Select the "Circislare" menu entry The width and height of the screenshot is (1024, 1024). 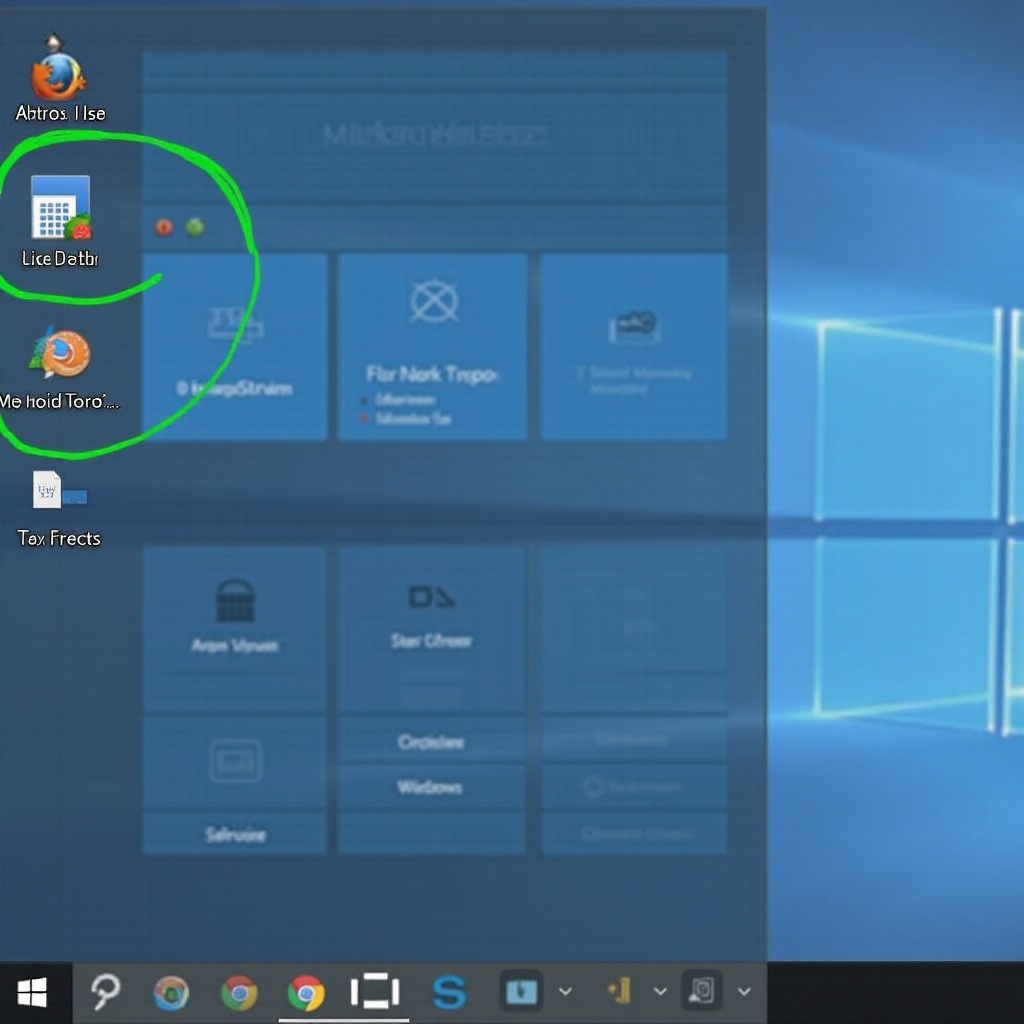point(431,742)
